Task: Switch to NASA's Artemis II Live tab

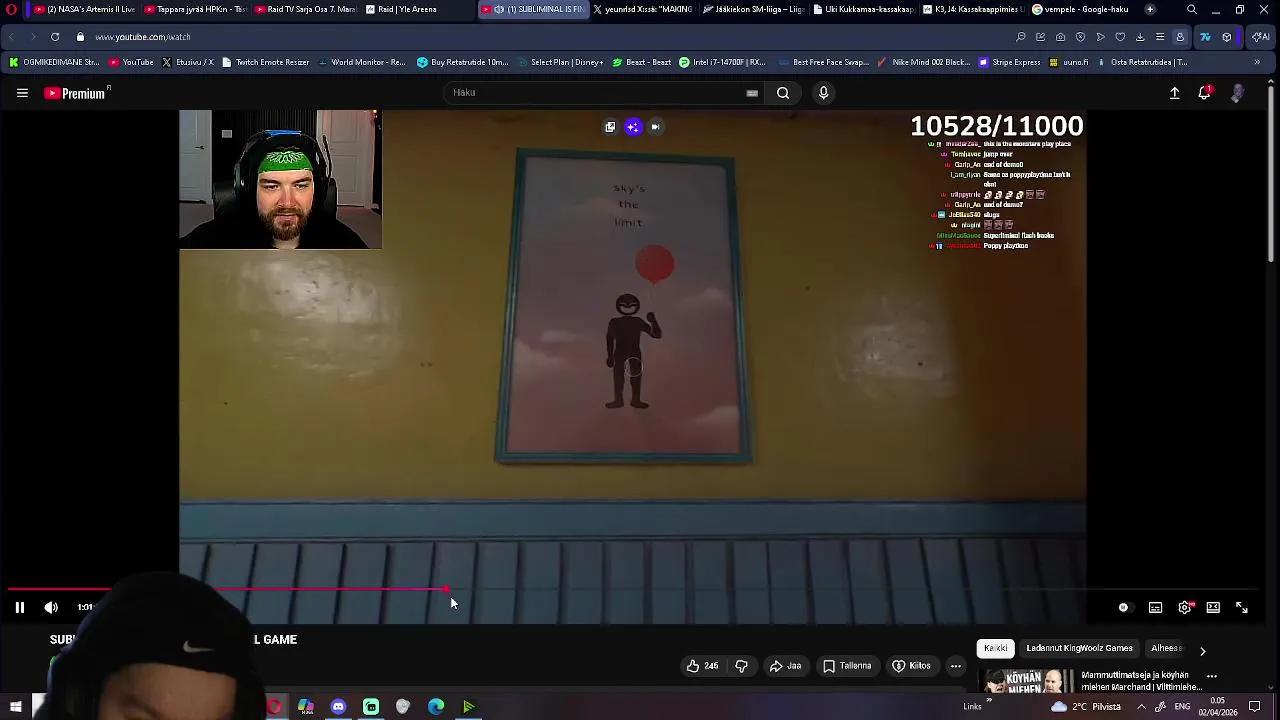Action: pos(82,9)
